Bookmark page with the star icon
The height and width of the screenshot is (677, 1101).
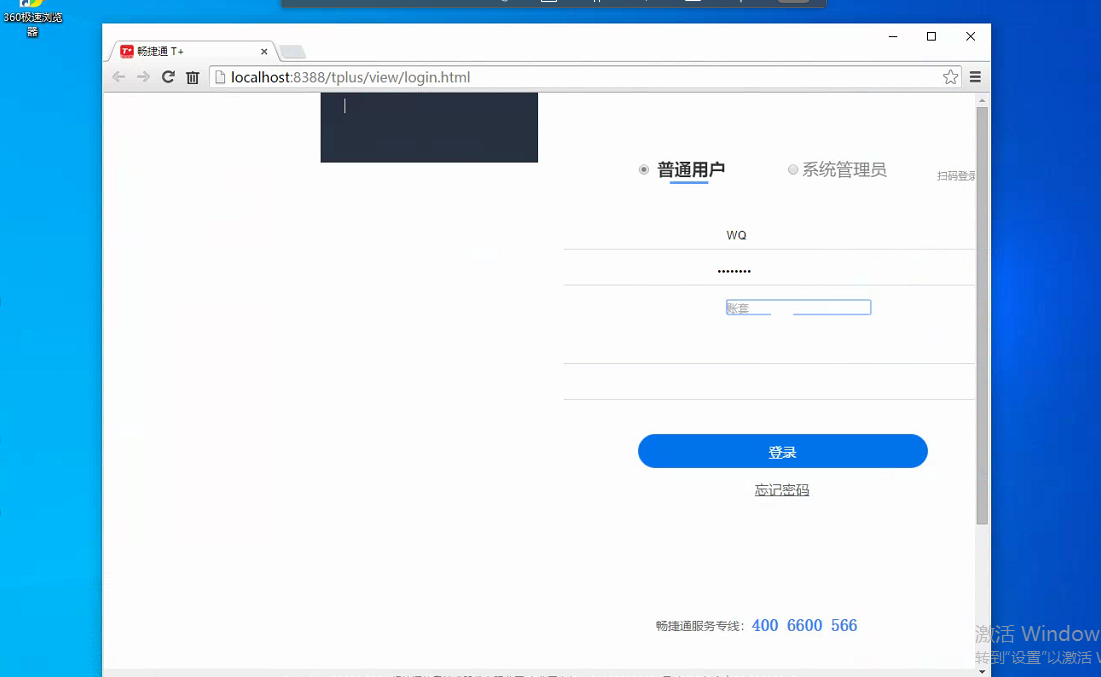click(950, 77)
